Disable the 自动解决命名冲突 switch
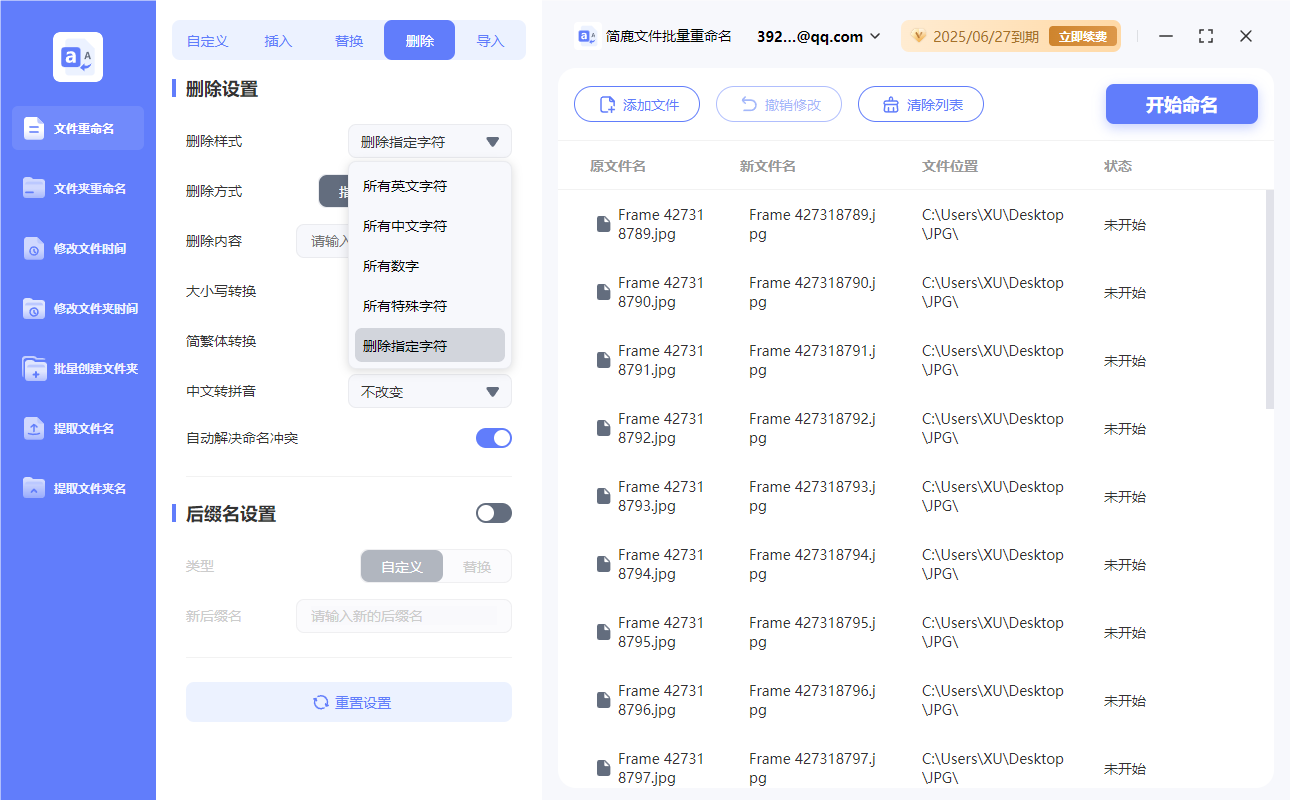1290x800 pixels. (493, 437)
